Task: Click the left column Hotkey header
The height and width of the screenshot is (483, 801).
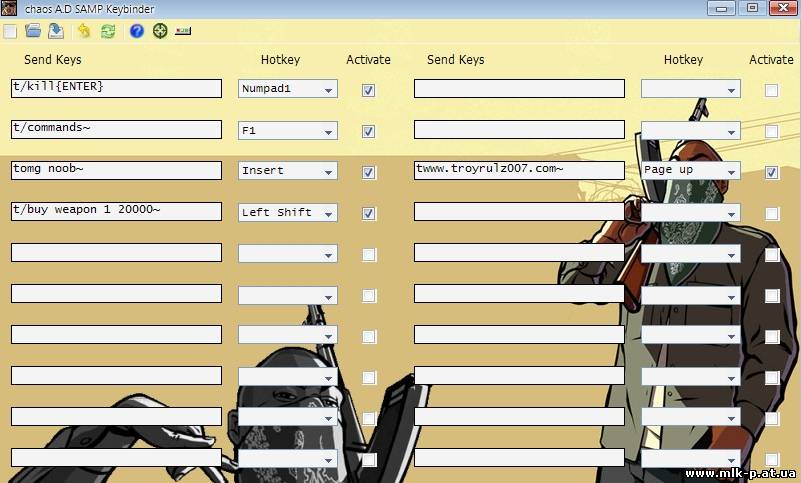Action: tap(280, 60)
